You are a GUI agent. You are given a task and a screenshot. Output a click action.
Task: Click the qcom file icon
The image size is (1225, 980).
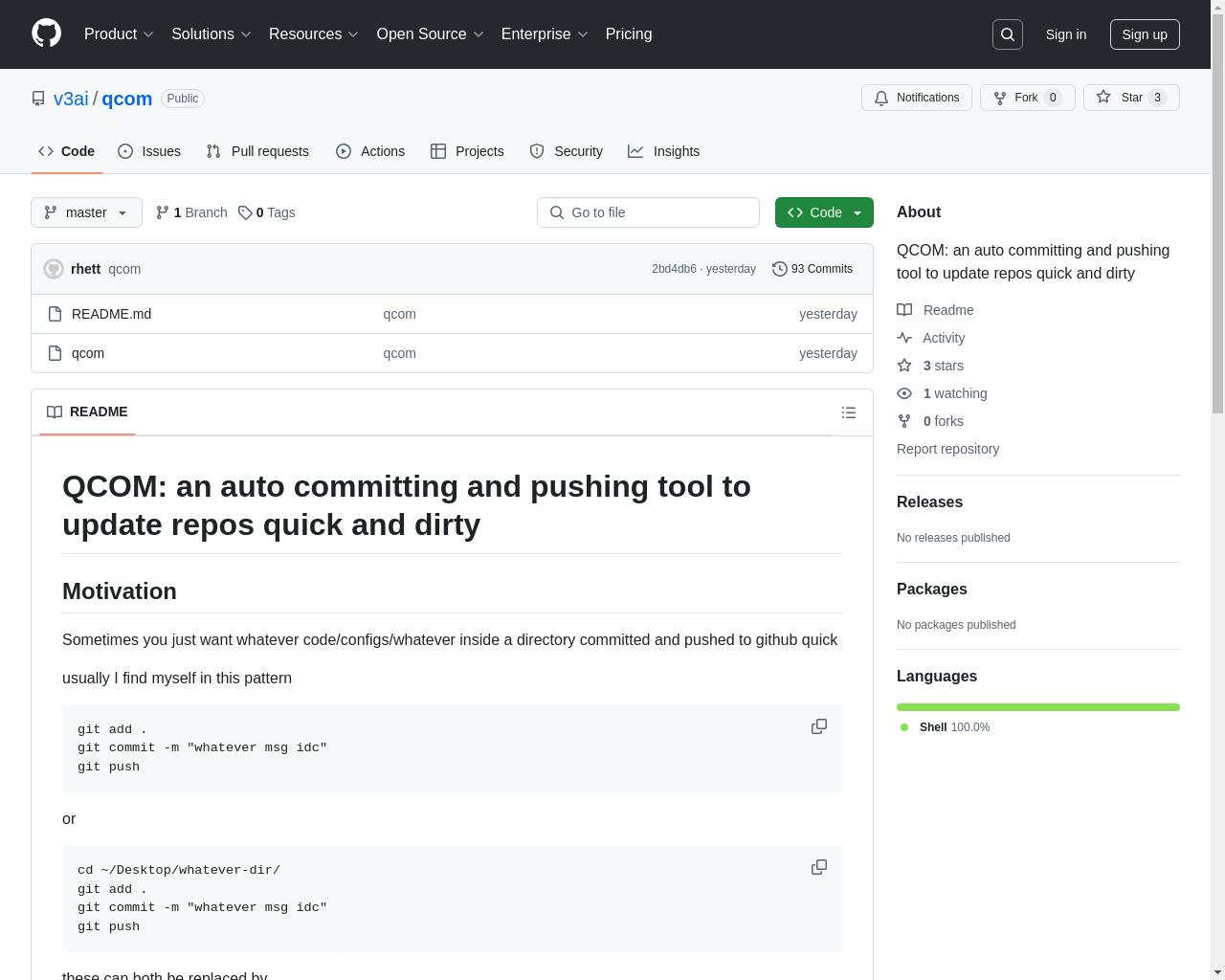(x=56, y=353)
